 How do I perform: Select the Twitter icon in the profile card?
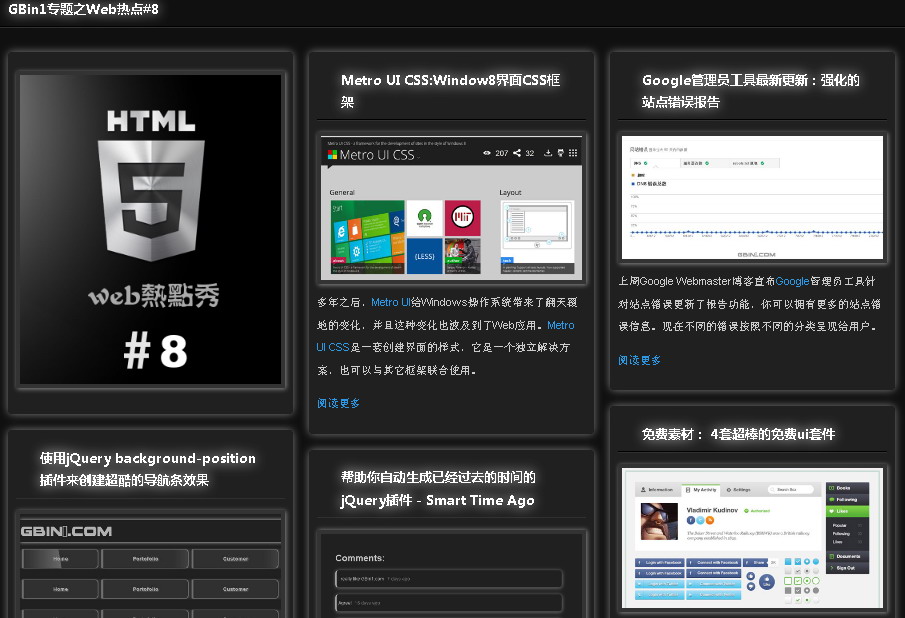700,519
